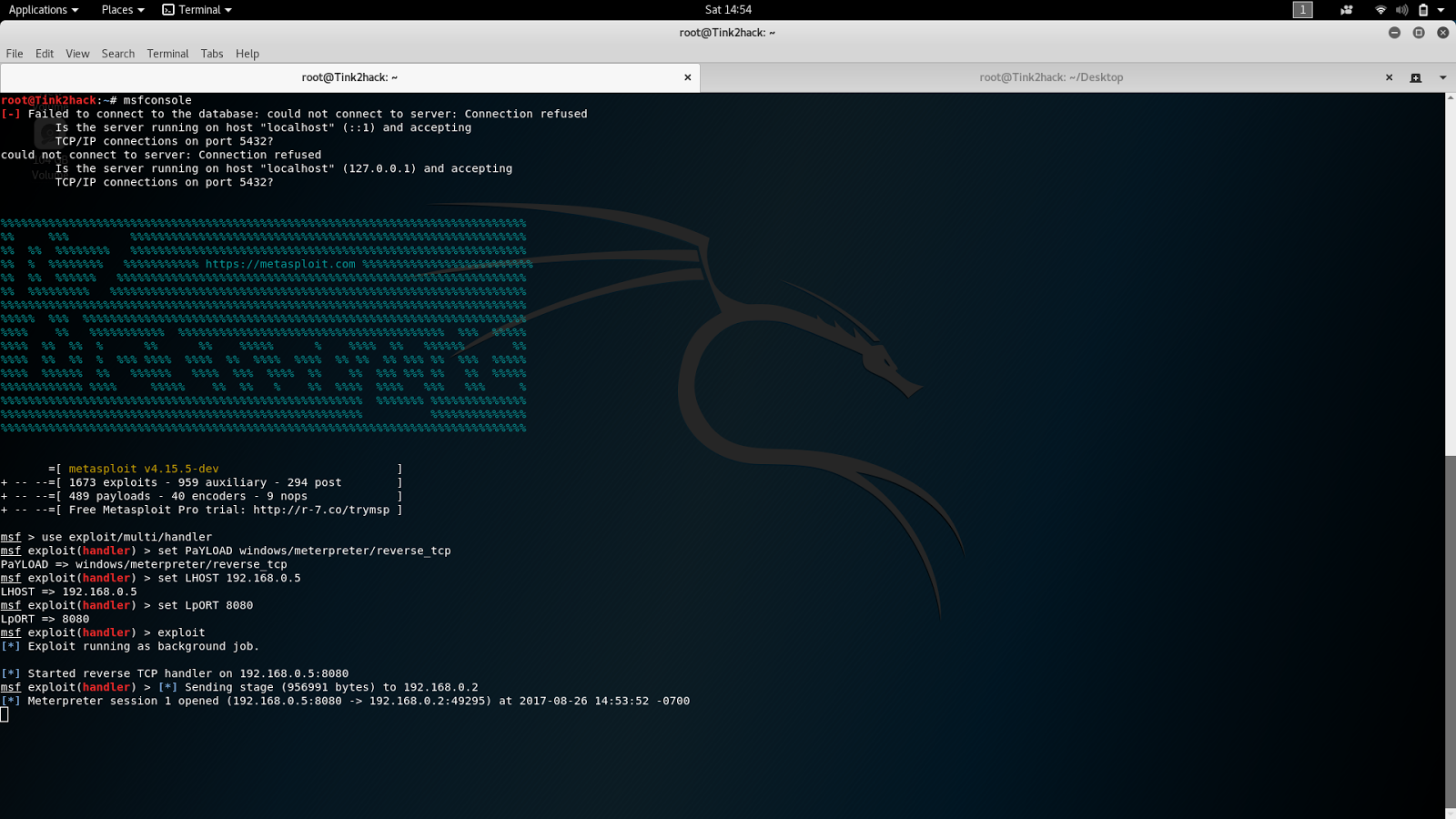Open the Applications menu in top bar

click(43, 10)
